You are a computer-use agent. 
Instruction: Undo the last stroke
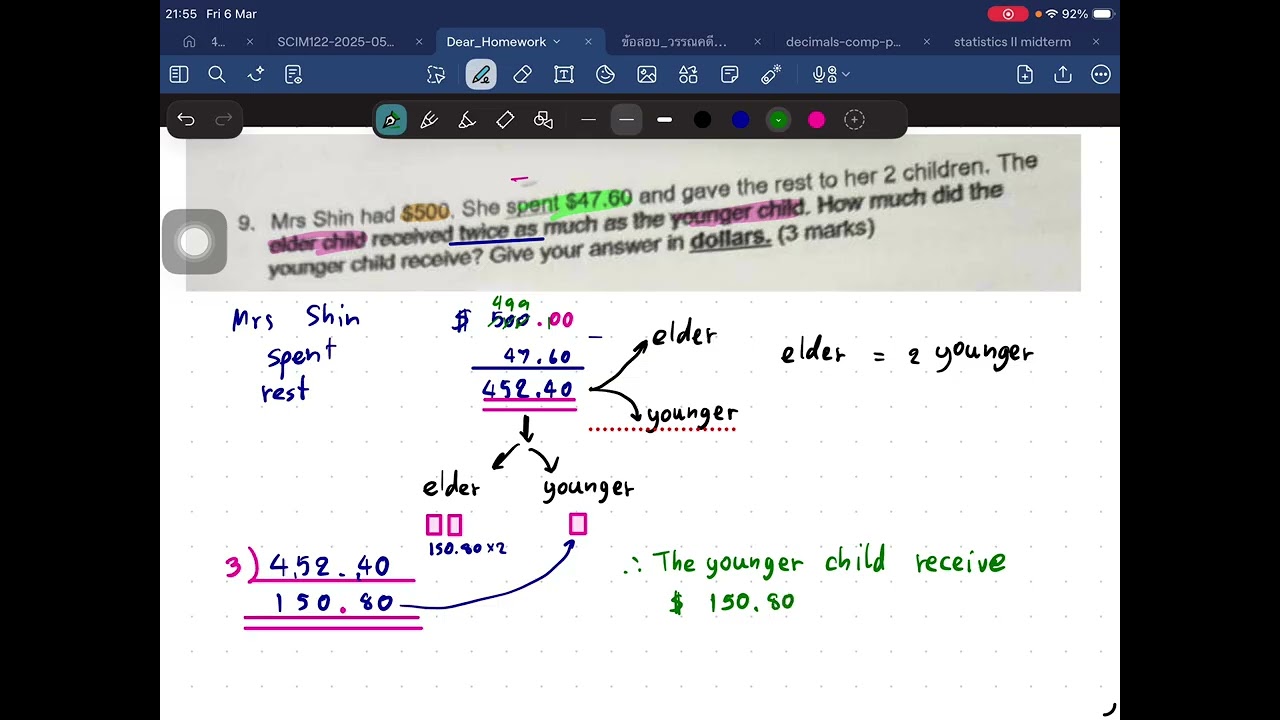186,119
